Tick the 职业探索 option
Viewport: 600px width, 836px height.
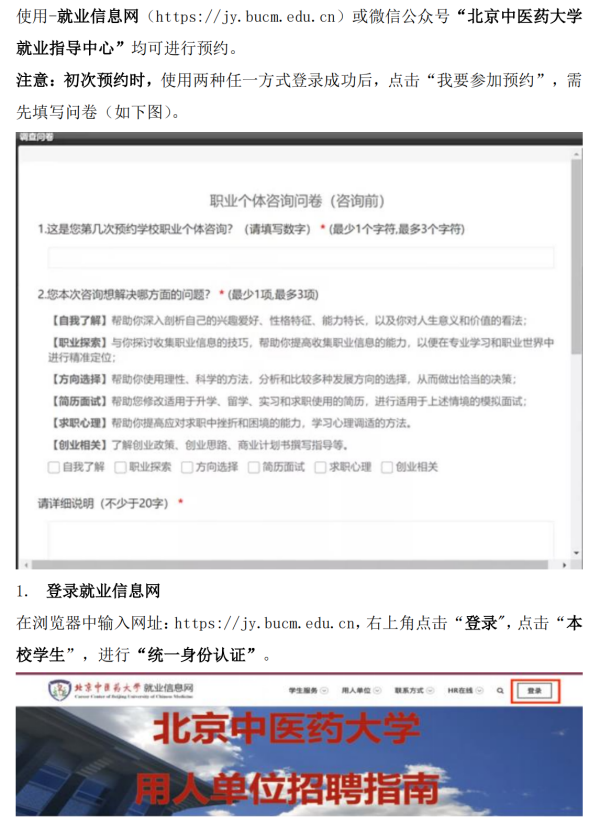(x=120, y=466)
